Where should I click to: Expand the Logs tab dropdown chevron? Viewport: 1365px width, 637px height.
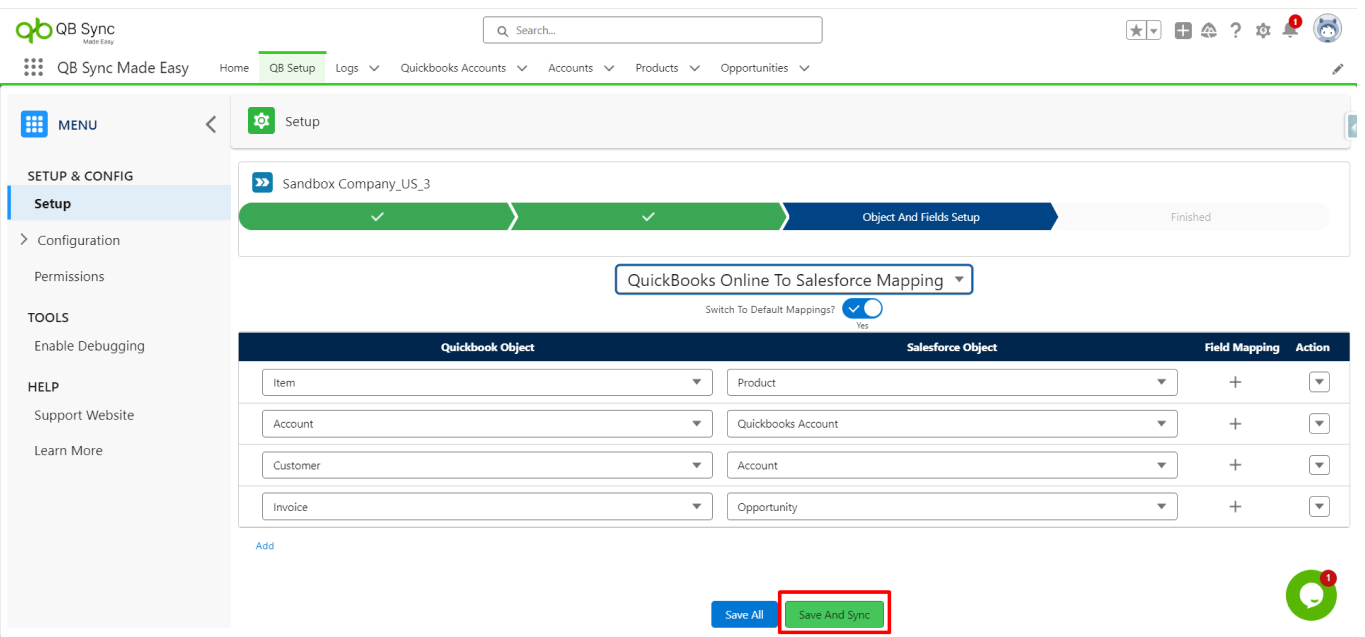[374, 68]
